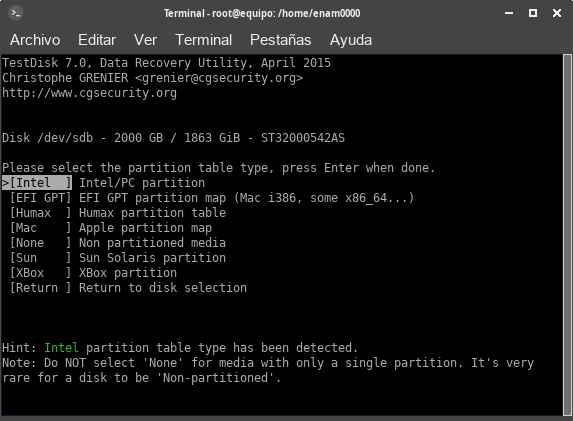The height and width of the screenshot is (421, 573).
Task: Open the Pestañas menu
Action: 280,40
